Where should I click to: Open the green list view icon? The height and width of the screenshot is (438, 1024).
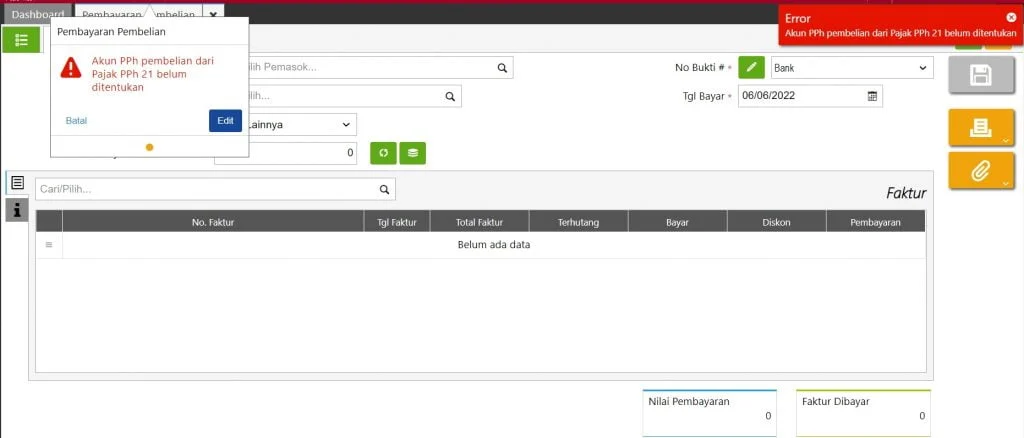(21, 39)
